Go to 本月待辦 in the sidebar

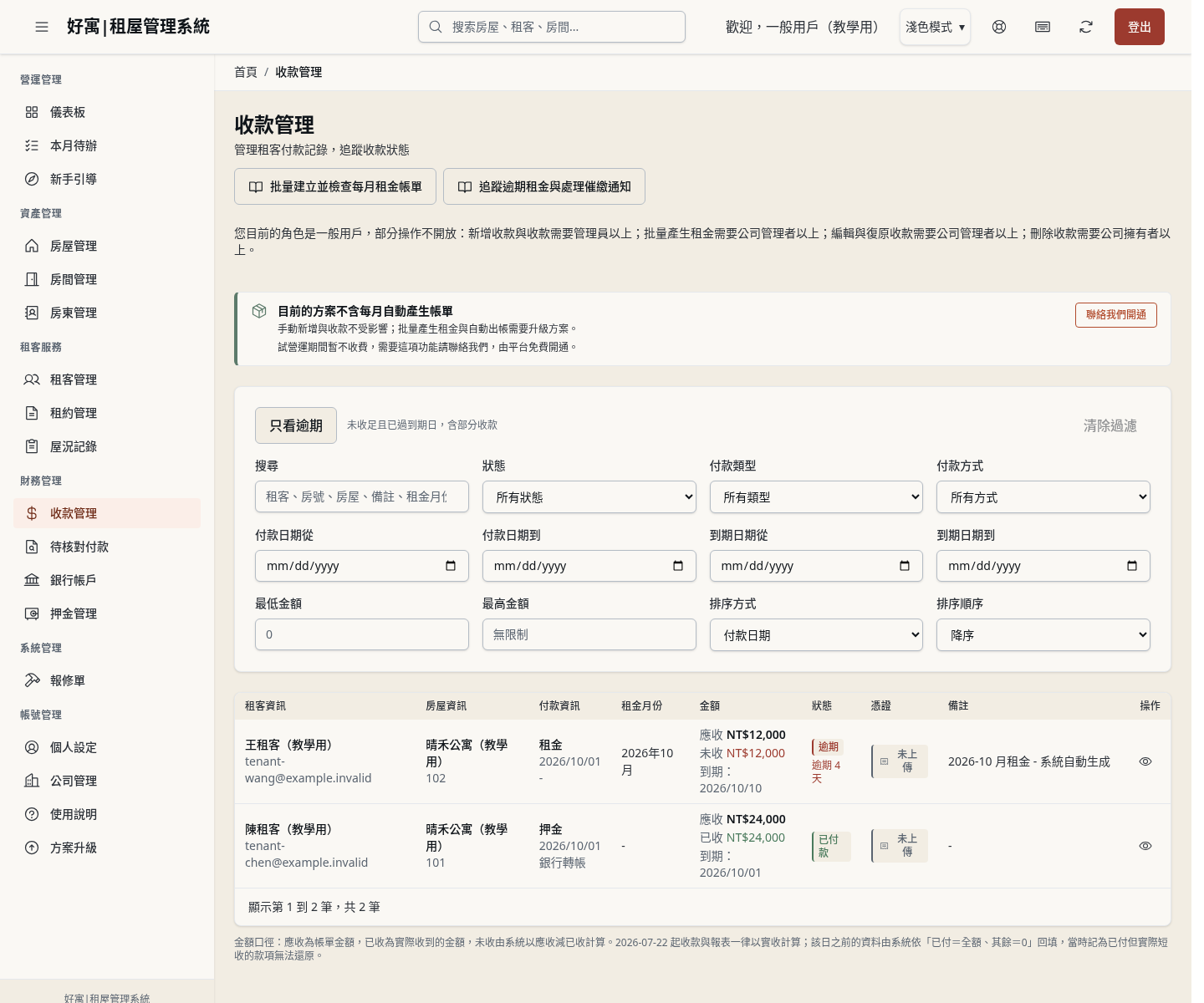107,145
